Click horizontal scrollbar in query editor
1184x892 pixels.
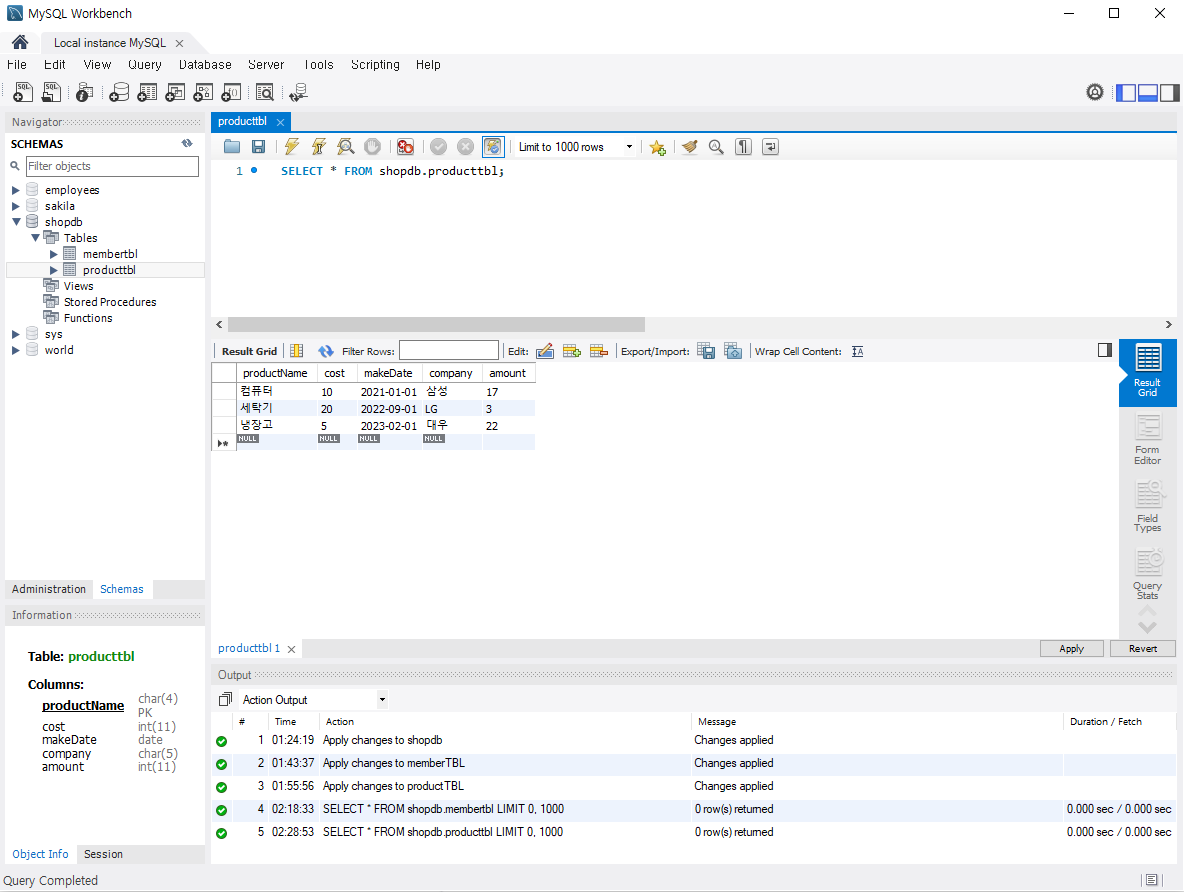(x=436, y=325)
